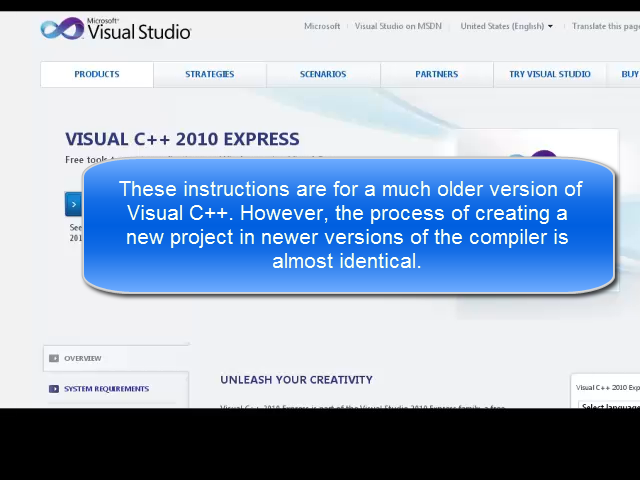Click the Visual Studio wordmark text
The width and height of the screenshot is (640, 480).
(139, 31)
